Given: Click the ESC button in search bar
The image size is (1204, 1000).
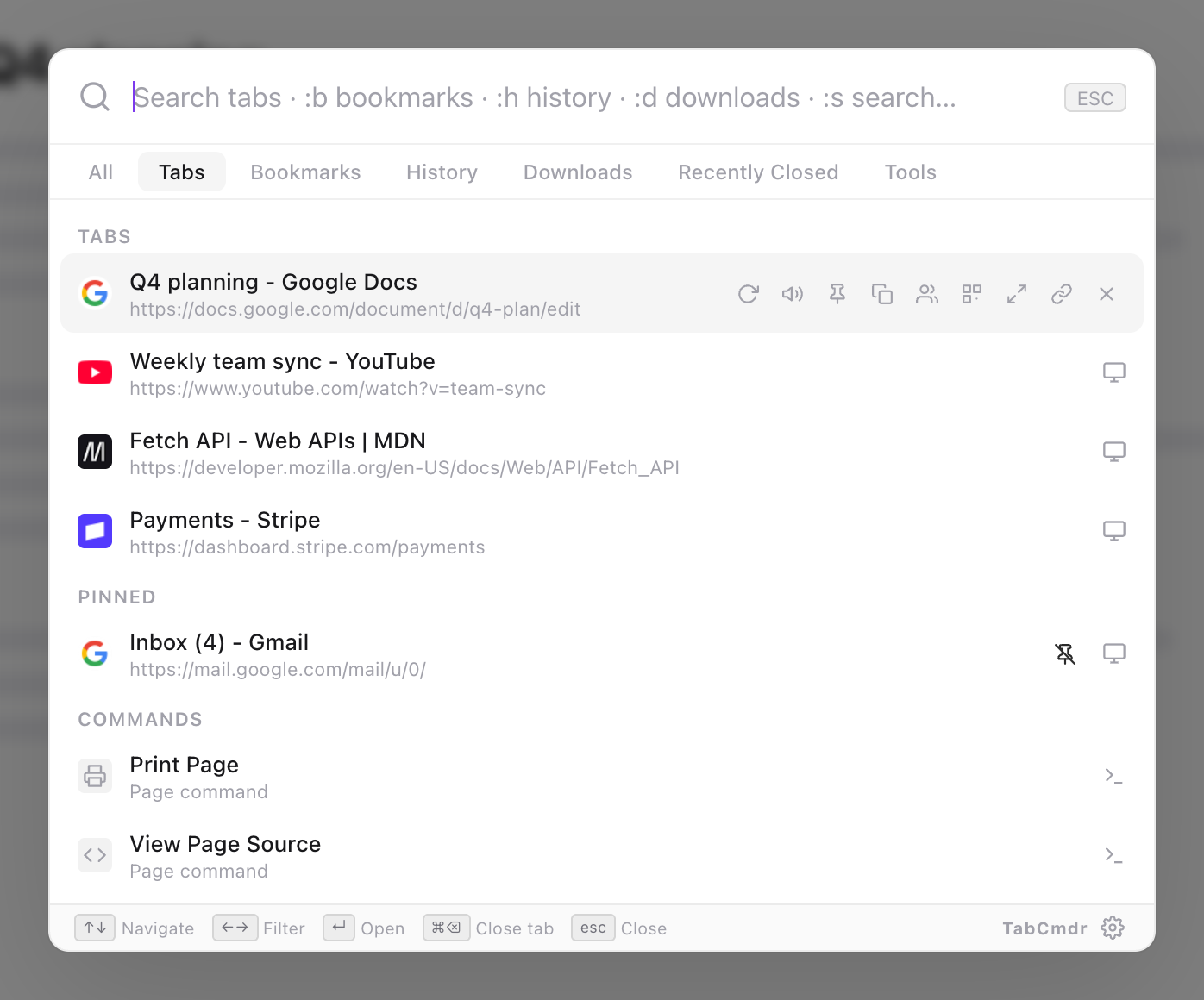Looking at the screenshot, I should [x=1095, y=97].
